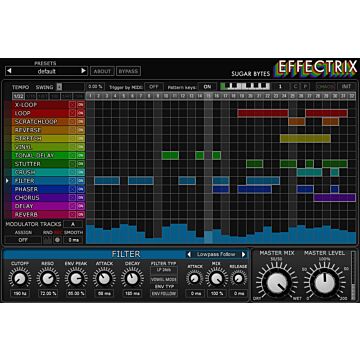
Task: Toggle the ON switch for FILTER track
Action: click(81, 181)
